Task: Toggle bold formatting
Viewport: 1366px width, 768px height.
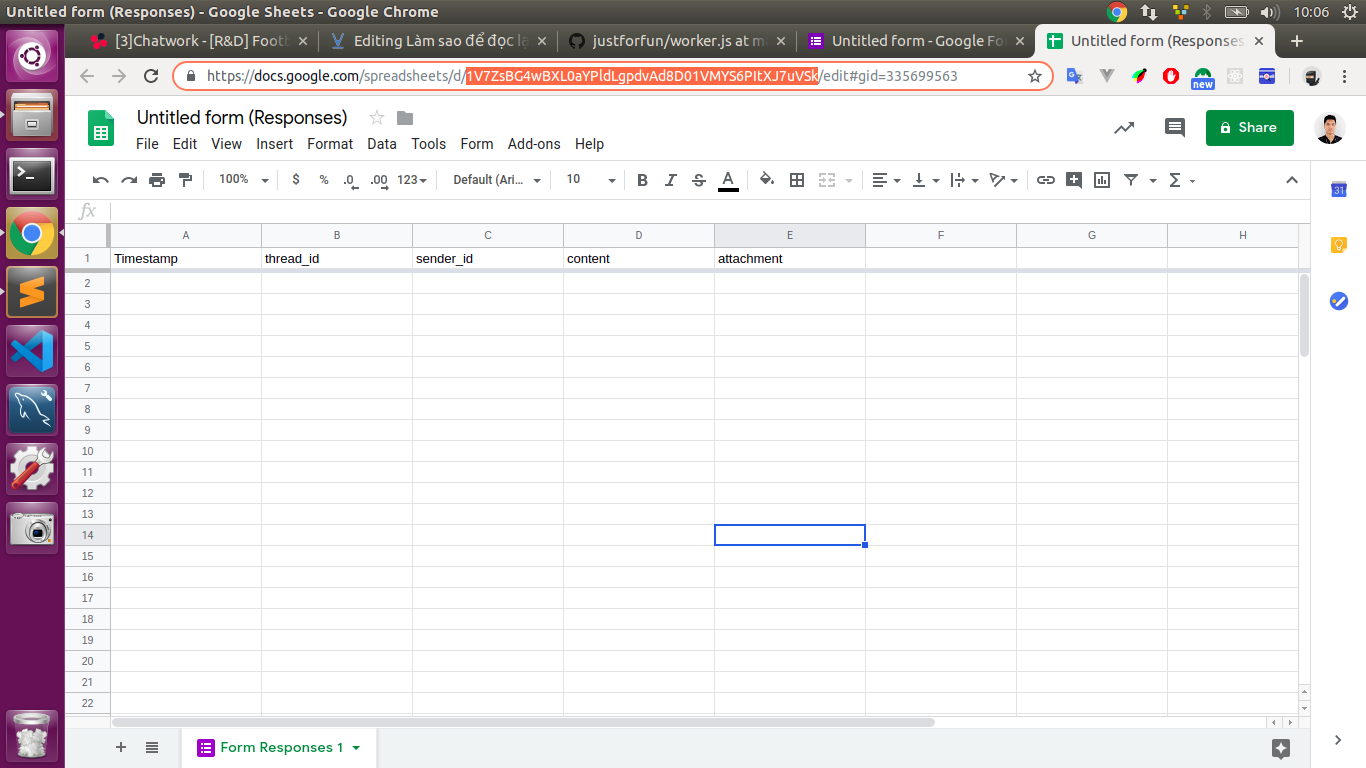Action: 642,180
